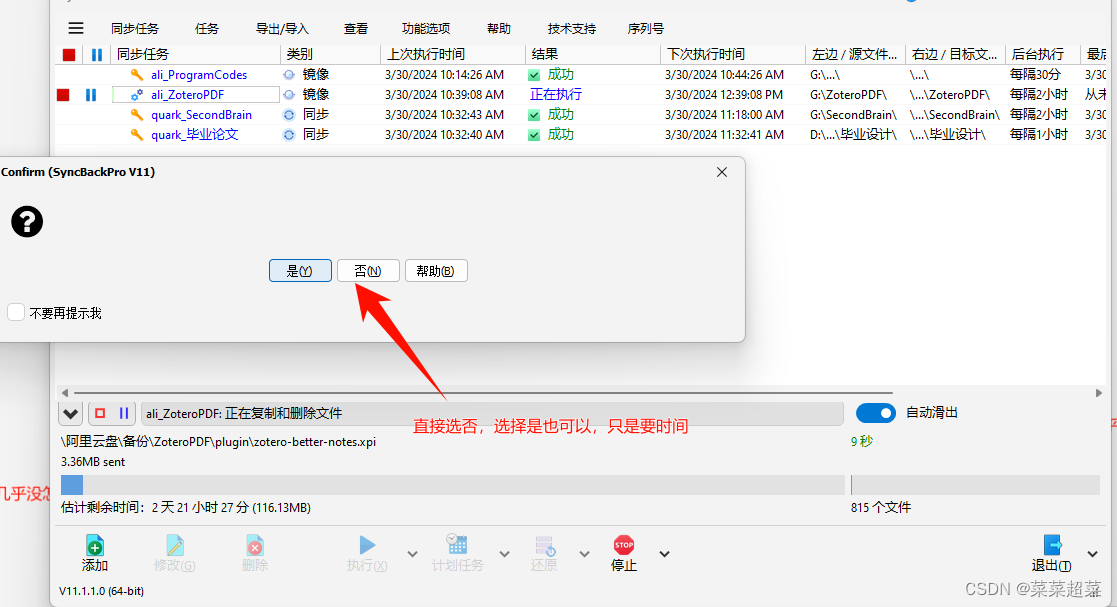Pause the ali_ZoteroPDF task row
Viewport: 1117px width, 607px height.
click(x=90, y=95)
